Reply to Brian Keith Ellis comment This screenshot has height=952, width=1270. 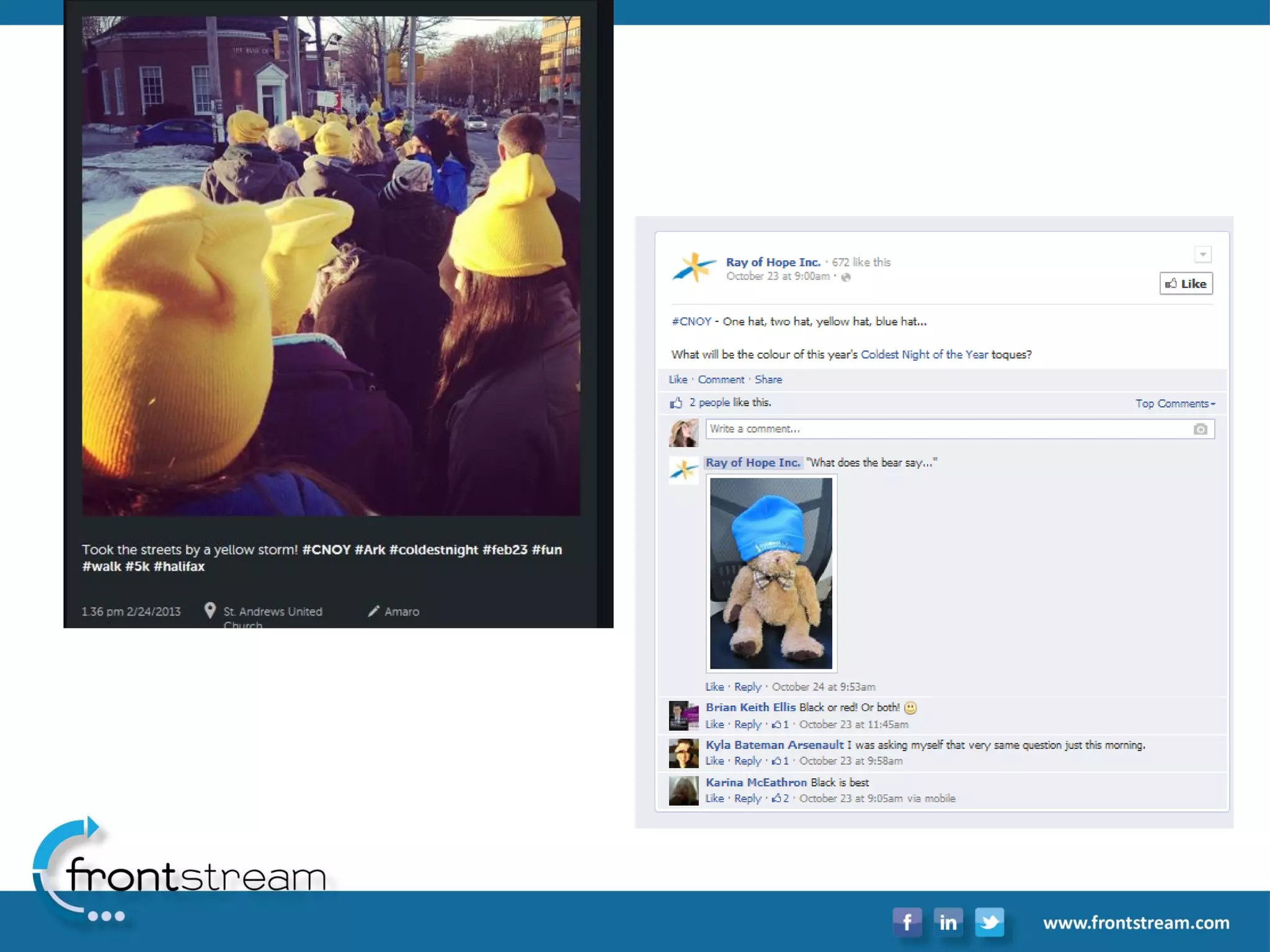coord(747,724)
